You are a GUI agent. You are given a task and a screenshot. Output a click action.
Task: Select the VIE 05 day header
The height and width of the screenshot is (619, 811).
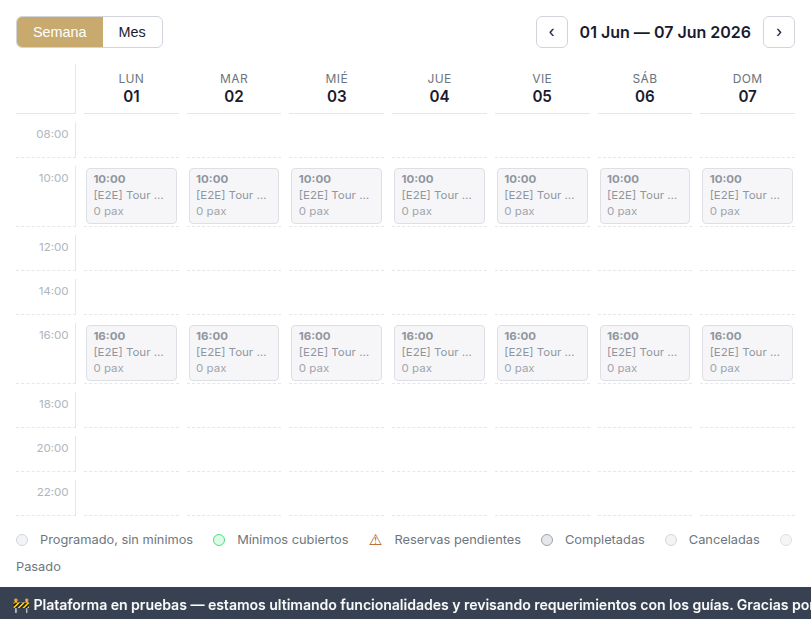542,88
